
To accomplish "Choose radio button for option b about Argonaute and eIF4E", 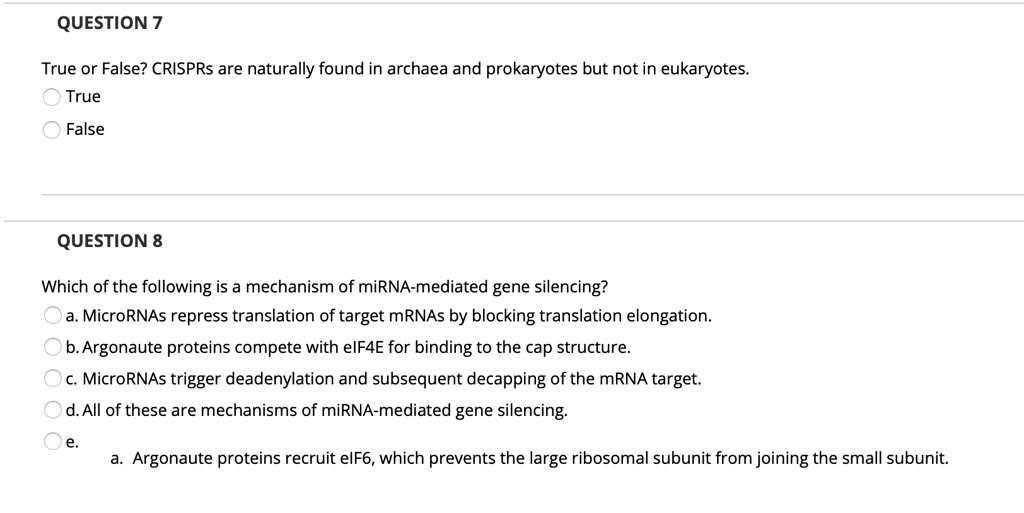I will point(52,347).
